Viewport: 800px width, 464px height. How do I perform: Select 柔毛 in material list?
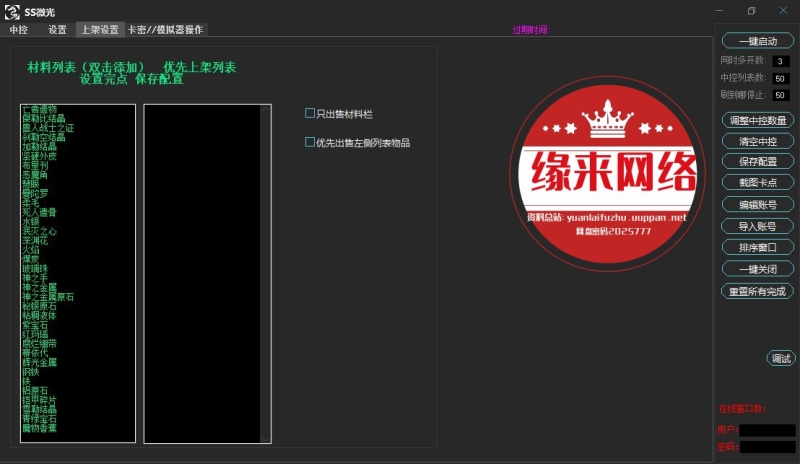pyautogui.click(x=31, y=203)
